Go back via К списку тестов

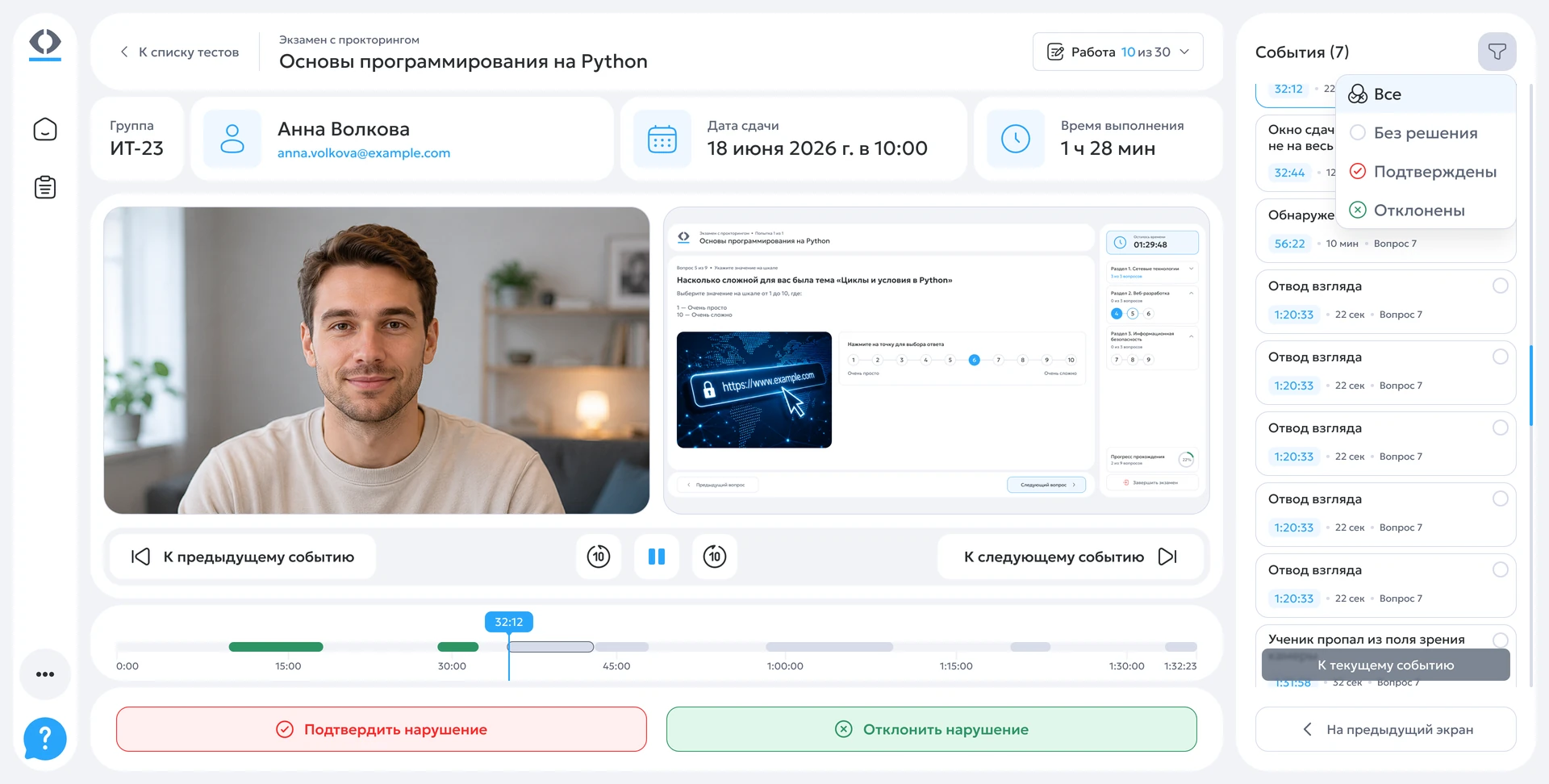179,52
